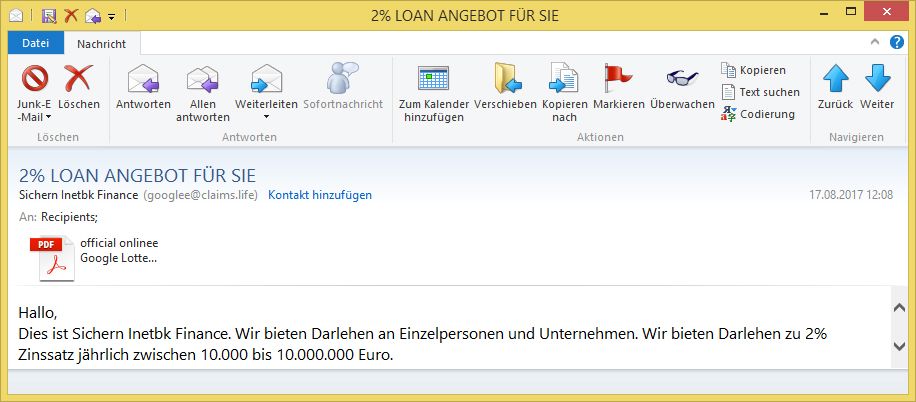Open the Junk-E-Mail dropdown arrow
Viewport: 916px width, 402px height.
(48, 117)
